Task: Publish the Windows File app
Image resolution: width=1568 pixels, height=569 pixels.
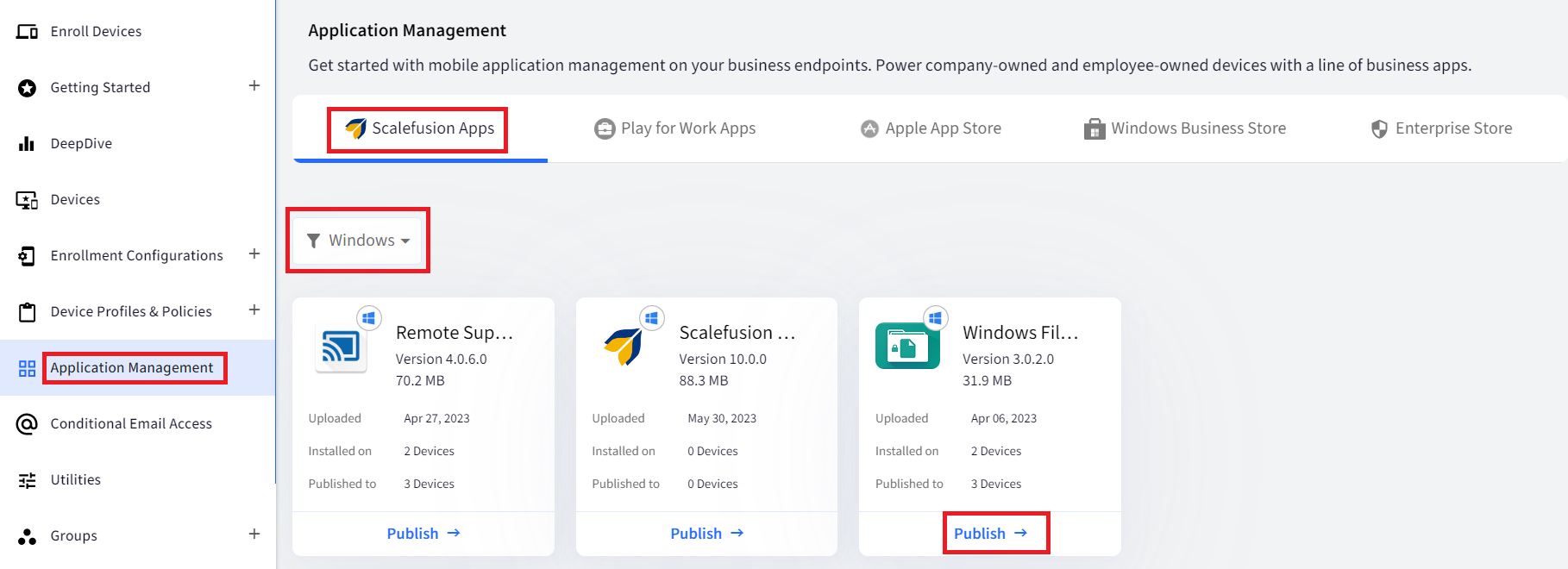Action: click(990, 534)
